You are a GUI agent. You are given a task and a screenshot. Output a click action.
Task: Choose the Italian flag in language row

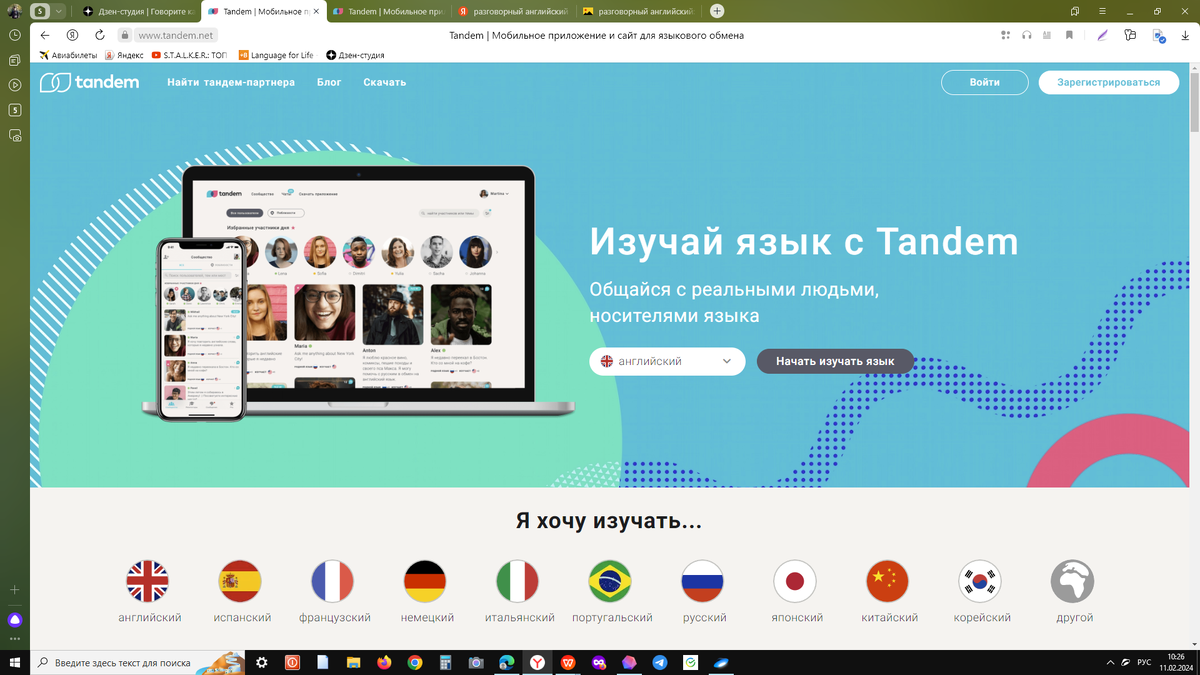click(x=517, y=581)
